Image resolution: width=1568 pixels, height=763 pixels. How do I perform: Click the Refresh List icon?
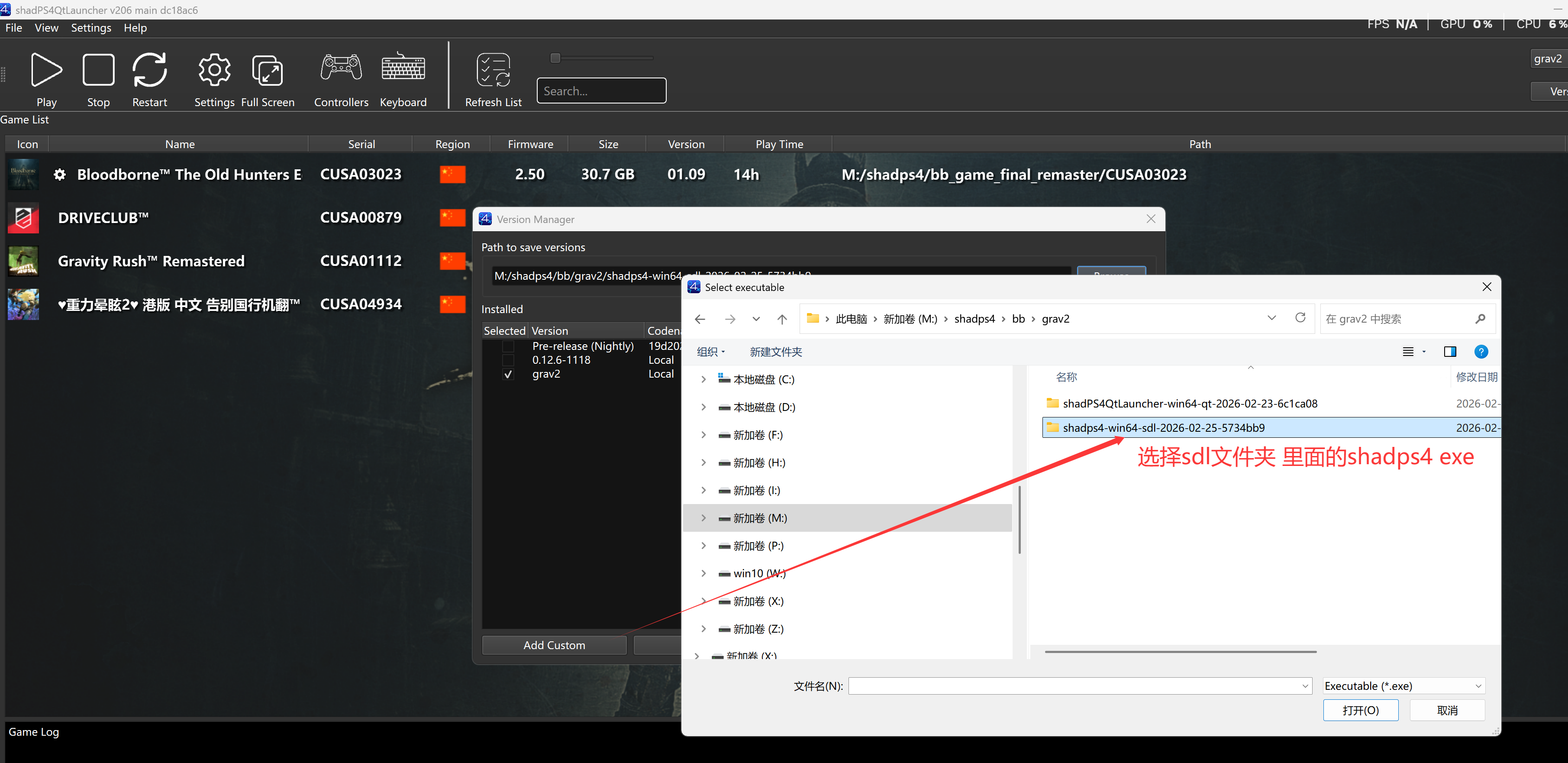point(493,69)
